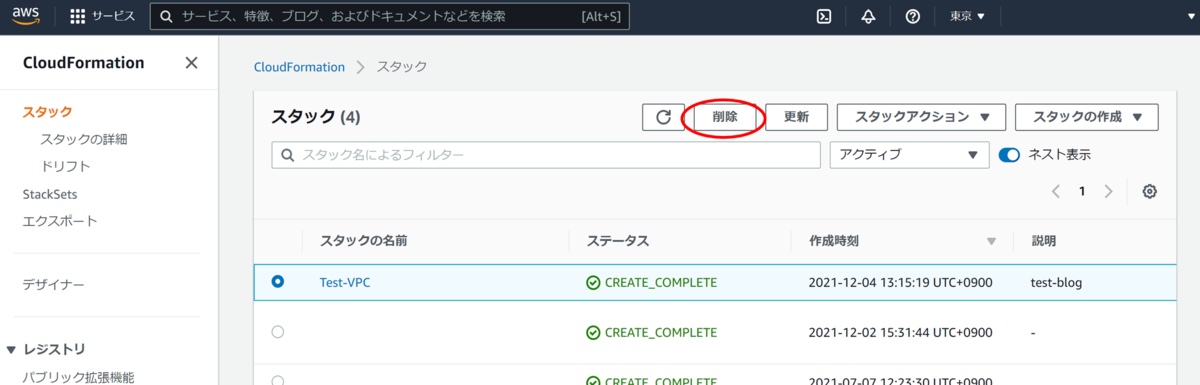
Task: Open the スタックの作成 dropdown
Action: tap(1086, 117)
